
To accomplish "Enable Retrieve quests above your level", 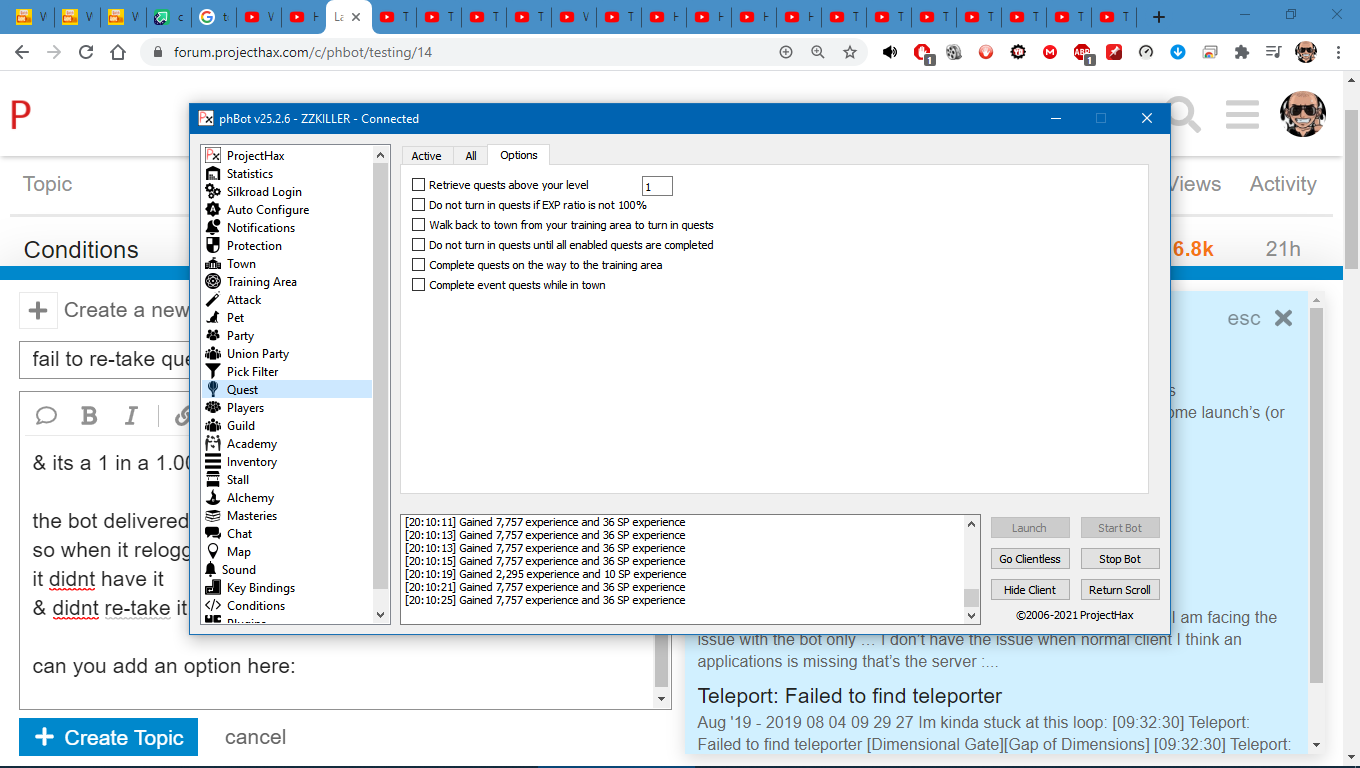I will (x=419, y=185).
